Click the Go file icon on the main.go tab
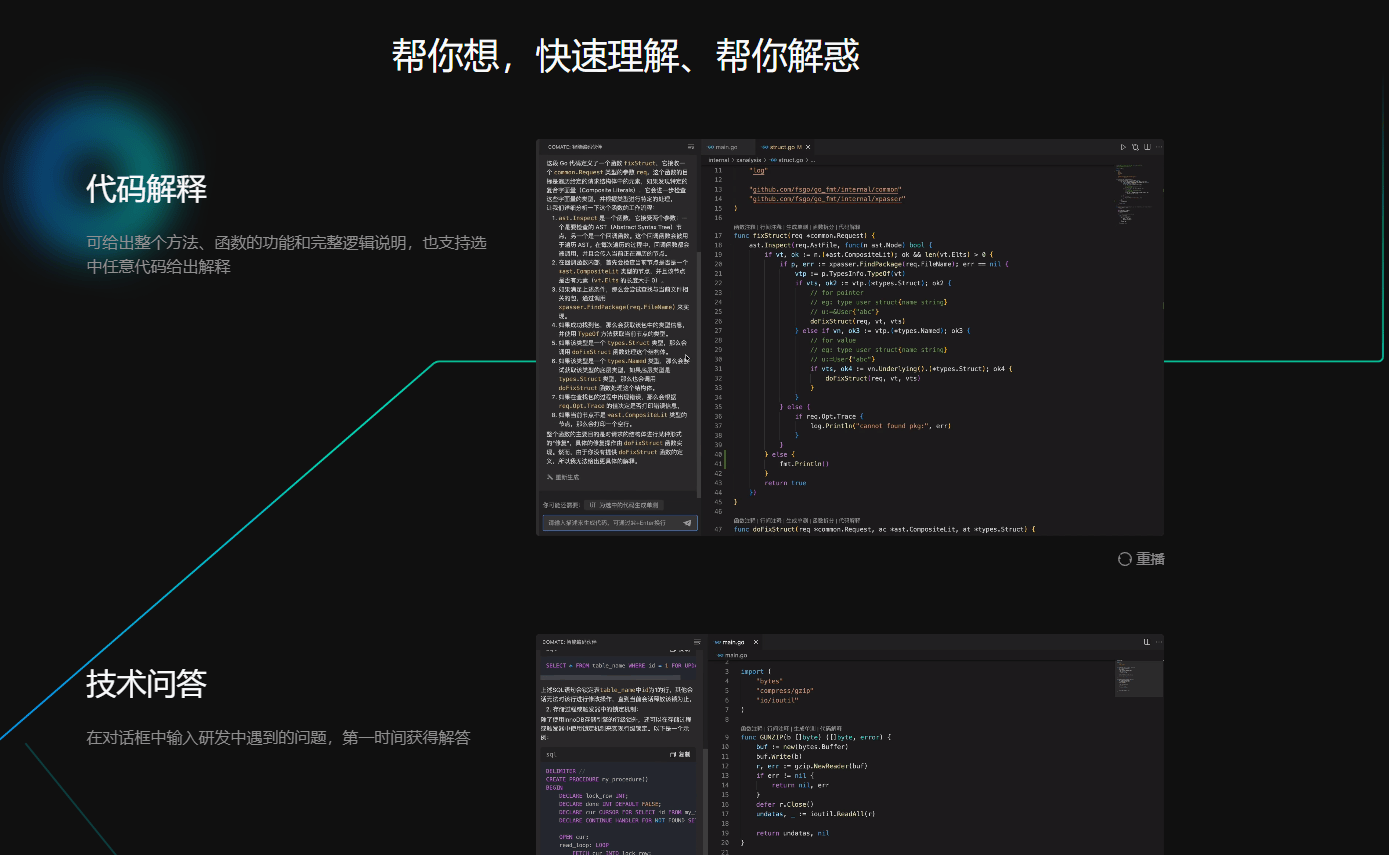The image size is (1389, 855). pyautogui.click(x=710, y=147)
